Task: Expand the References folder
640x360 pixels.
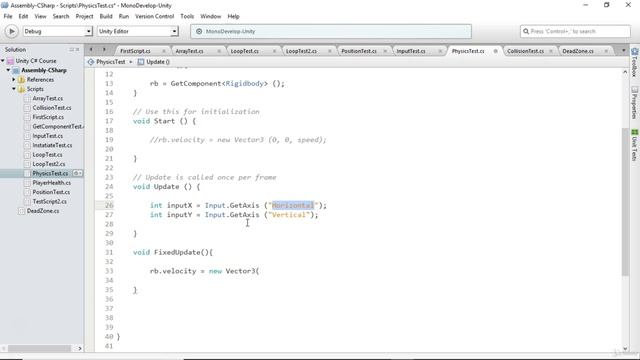Action: 14,80
